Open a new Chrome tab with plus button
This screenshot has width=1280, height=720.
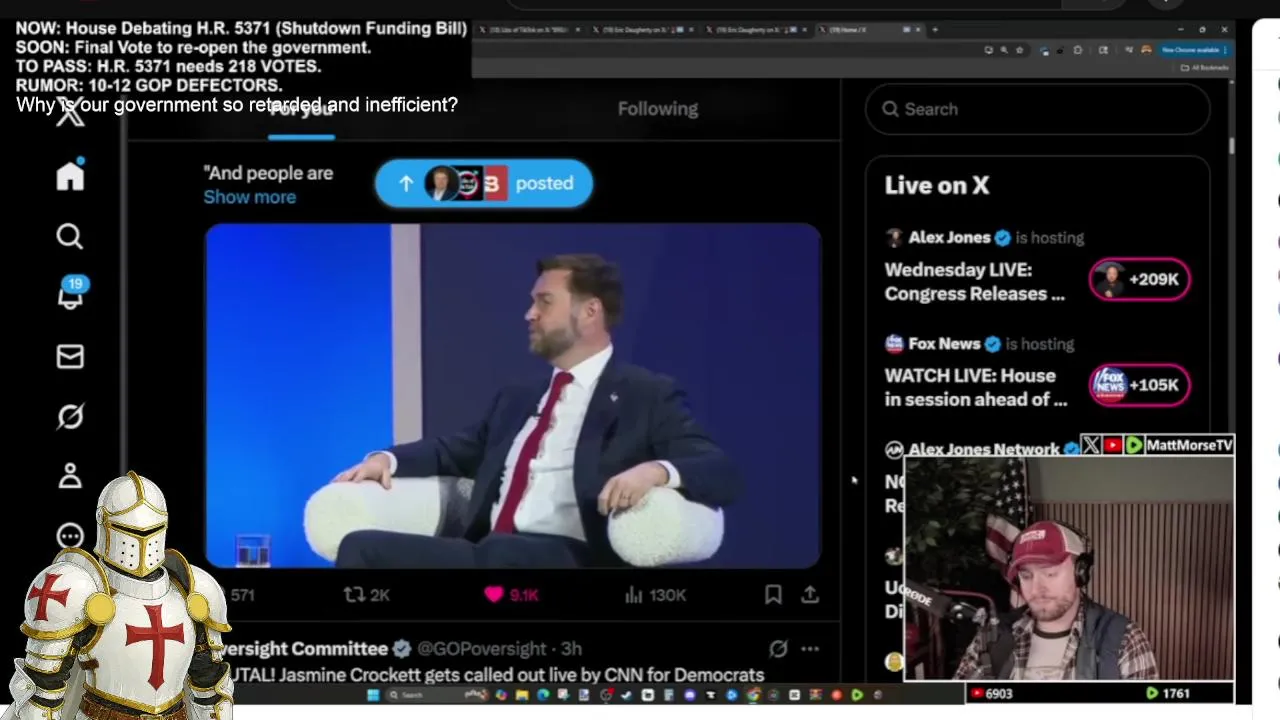934,30
